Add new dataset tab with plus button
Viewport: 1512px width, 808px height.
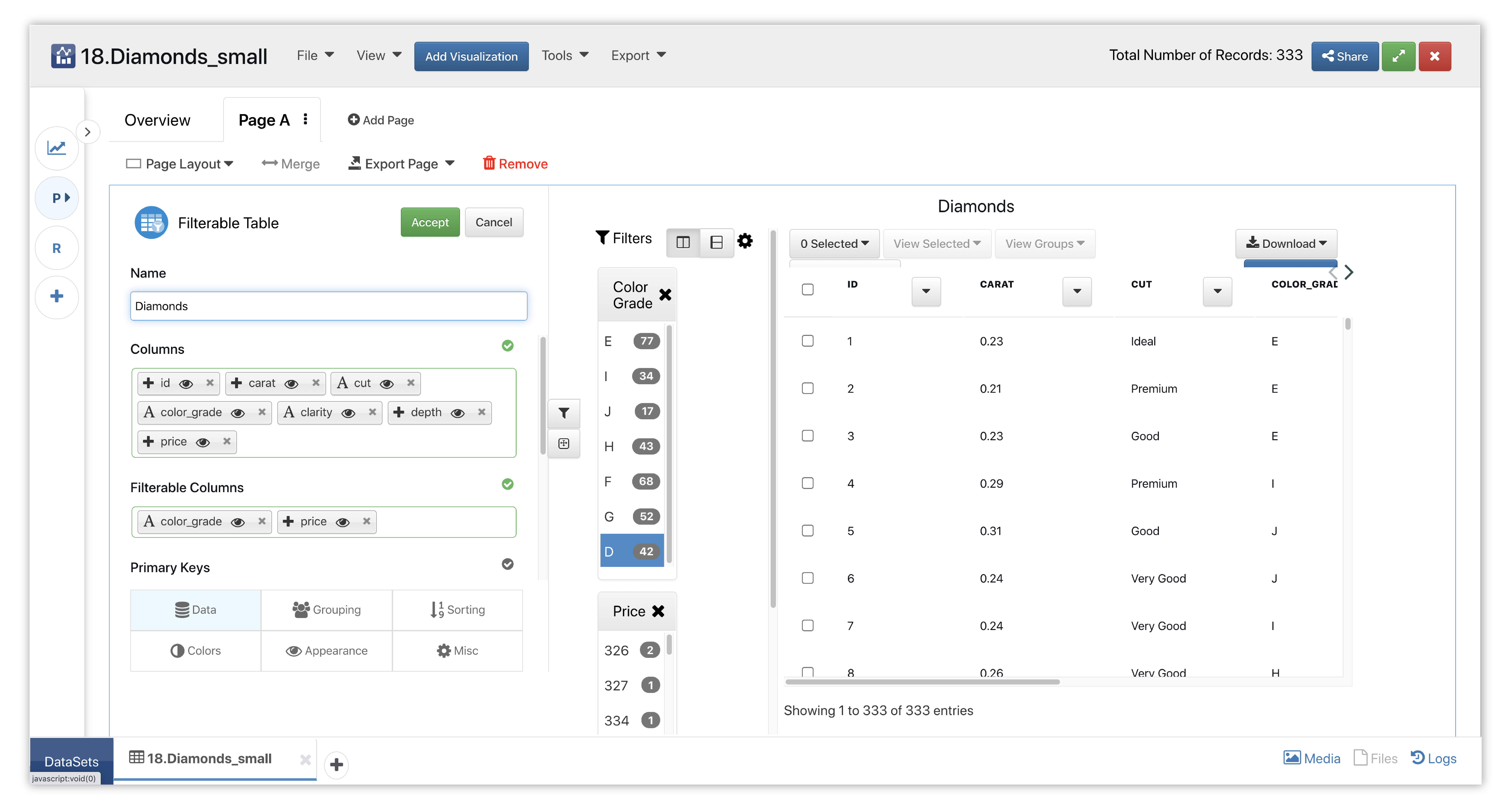[x=336, y=764]
